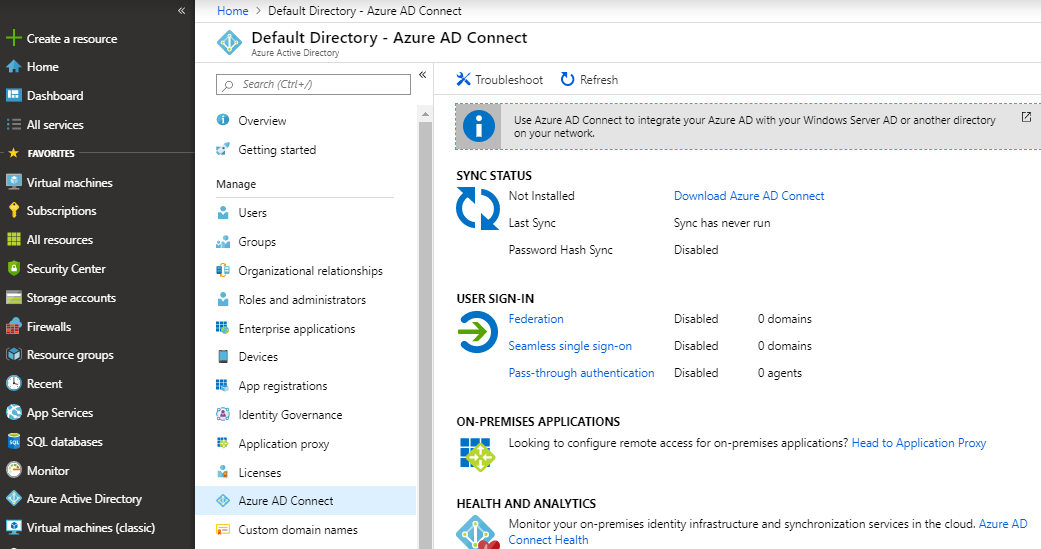Click the Sync Status arrows icon
The image size is (1041, 549).
[477, 208]
